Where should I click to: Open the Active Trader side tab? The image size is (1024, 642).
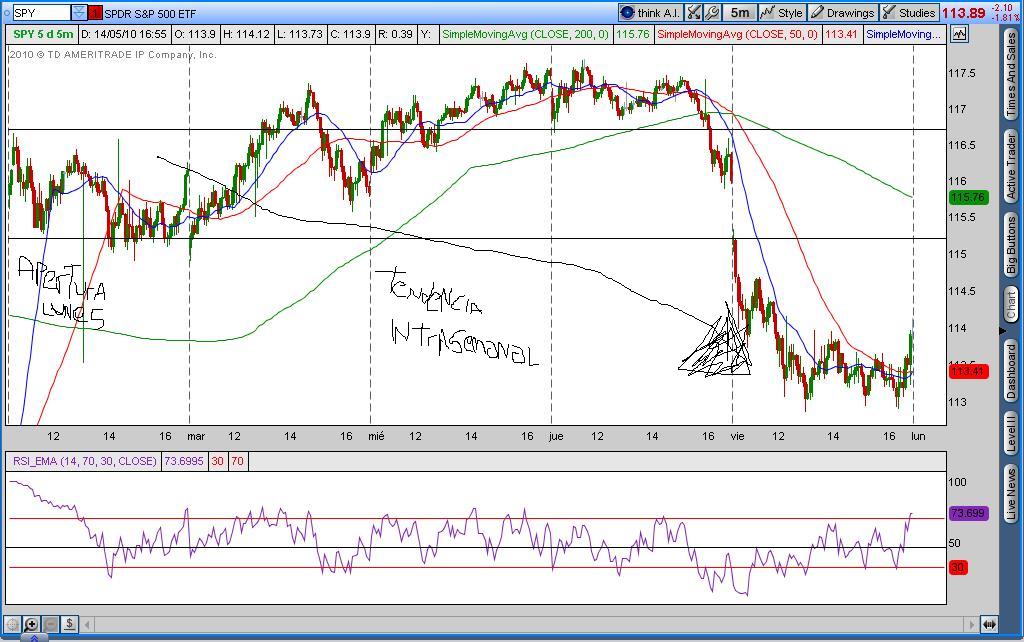(x=1011, y=165)
